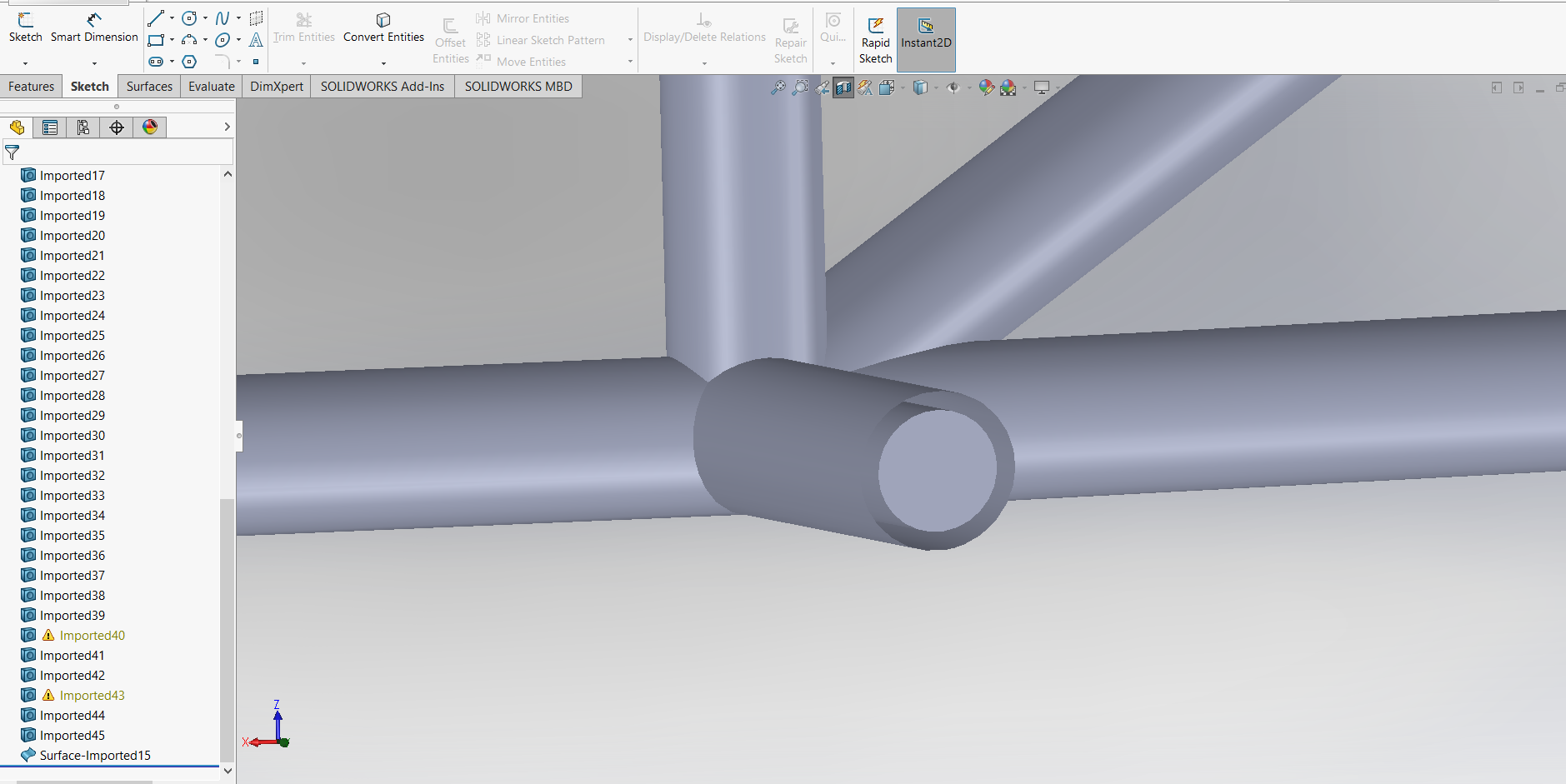Select the Straight Slot tool
The height and width of the screenshot is (784, 1566).
[156, 61]
